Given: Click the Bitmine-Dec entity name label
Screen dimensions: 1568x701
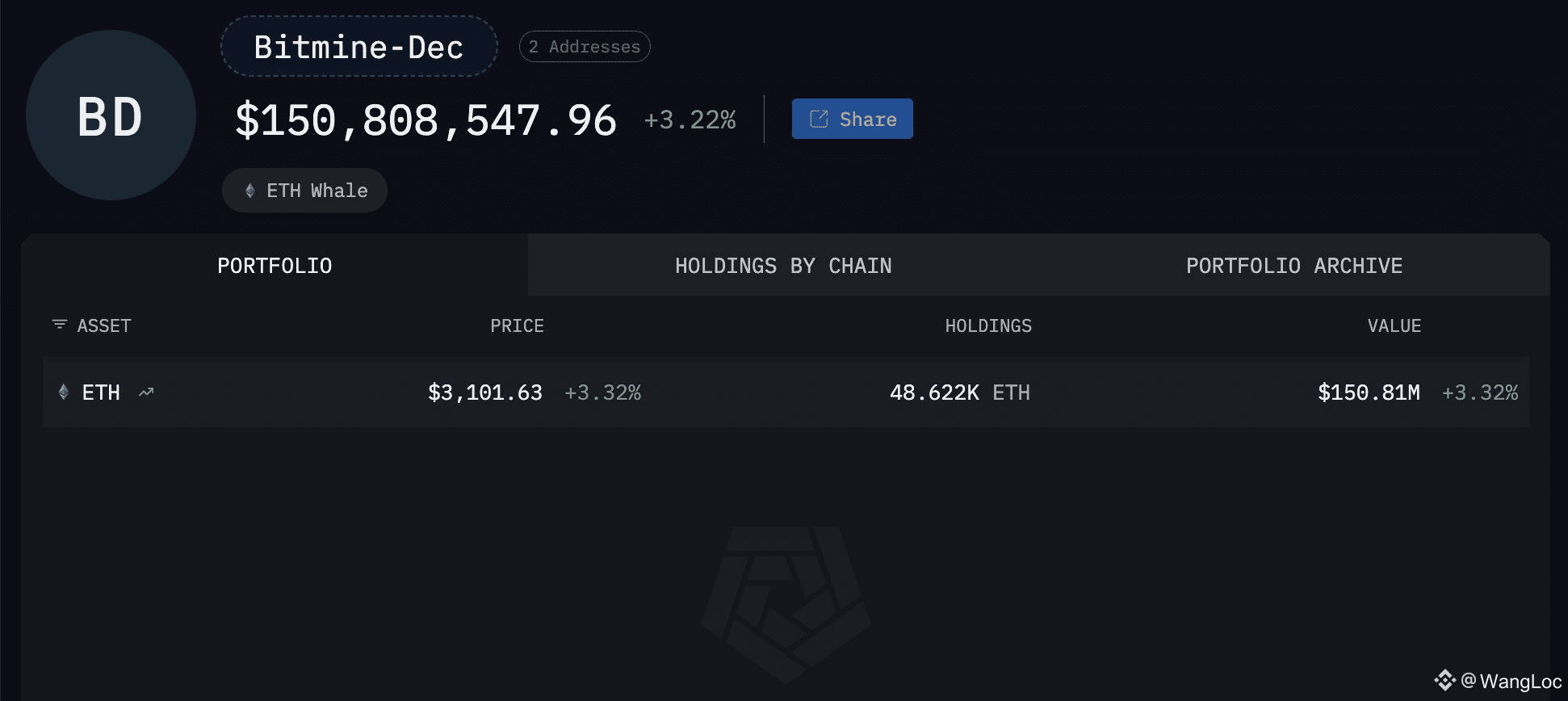Looking at the screenshot, I should pos(358,47).
